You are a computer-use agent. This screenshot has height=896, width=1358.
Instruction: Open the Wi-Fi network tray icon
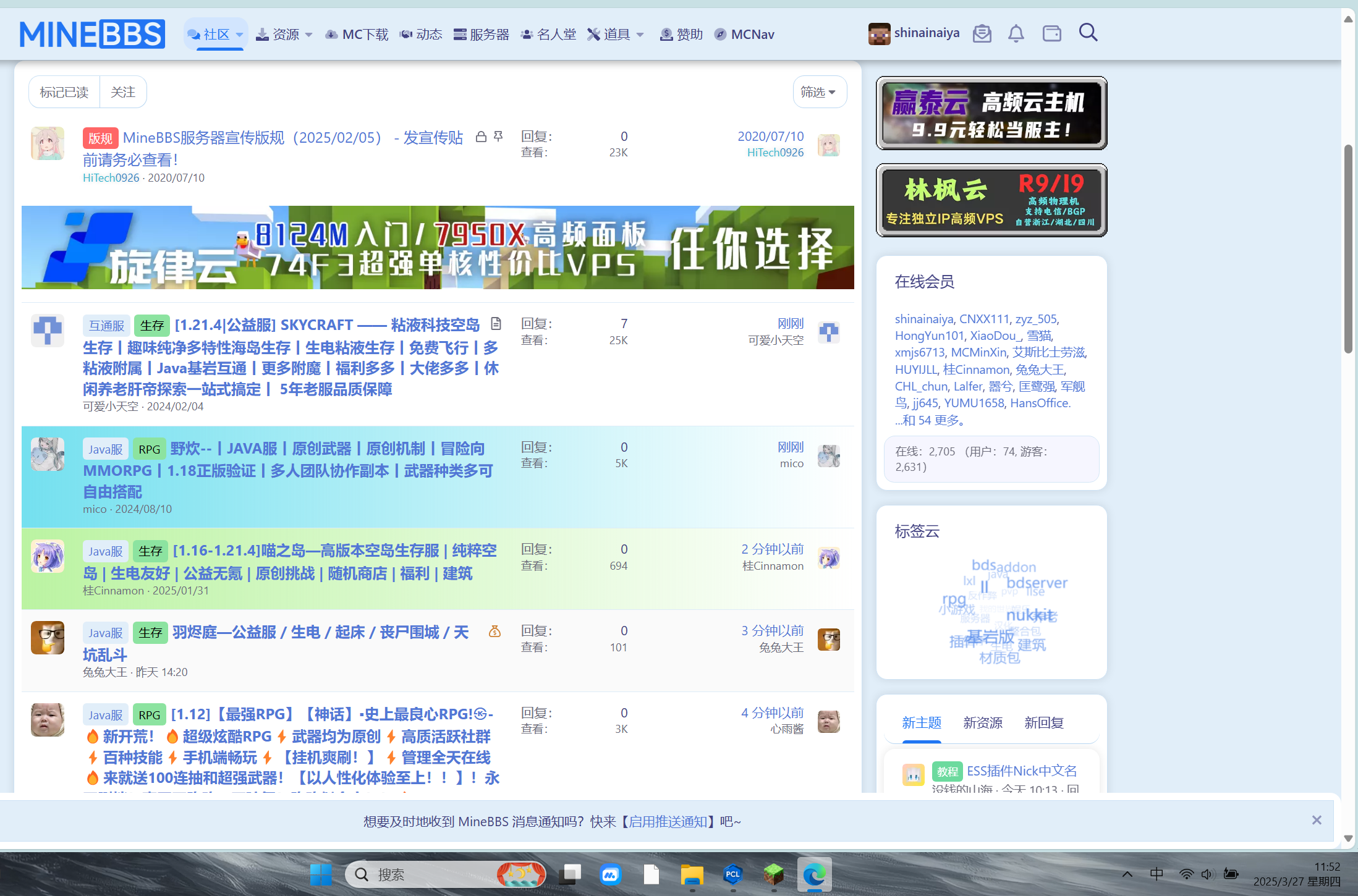click(x=1186, y=874)
